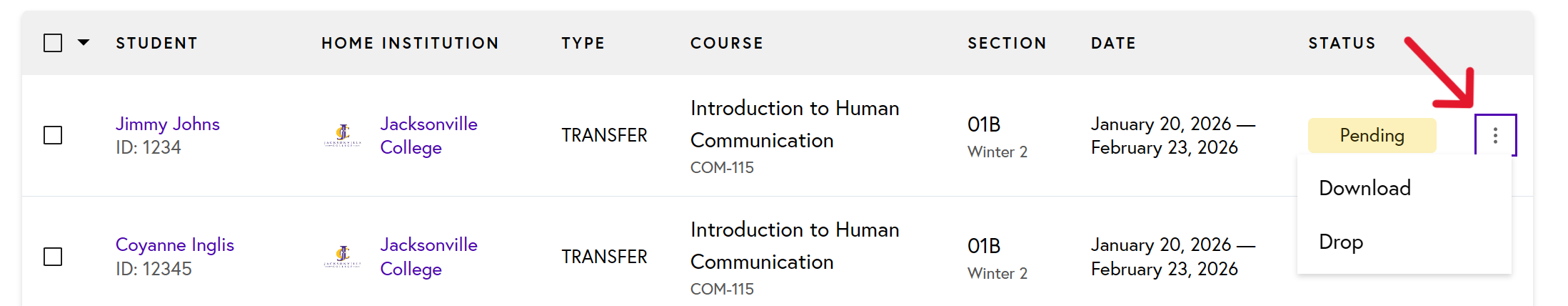This screenshot has height=306, width=1568.
Task: Sort by the Course column header
Action: click(727, 43)
